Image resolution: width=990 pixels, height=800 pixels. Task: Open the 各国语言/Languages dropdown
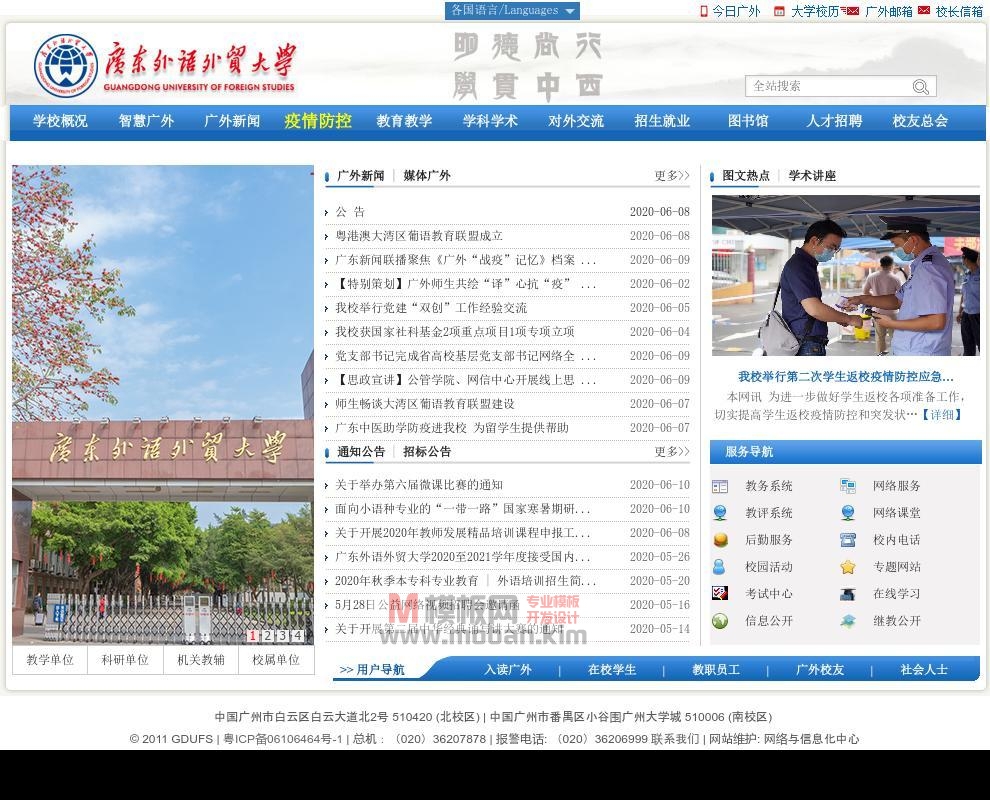point(512,10)
